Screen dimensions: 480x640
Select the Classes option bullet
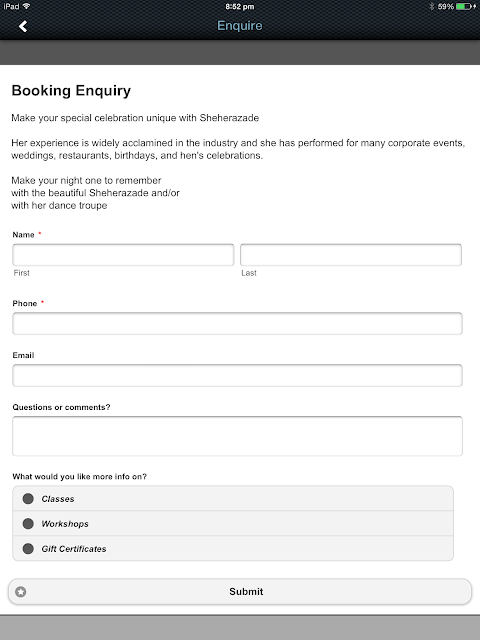(x=28, y=498)
